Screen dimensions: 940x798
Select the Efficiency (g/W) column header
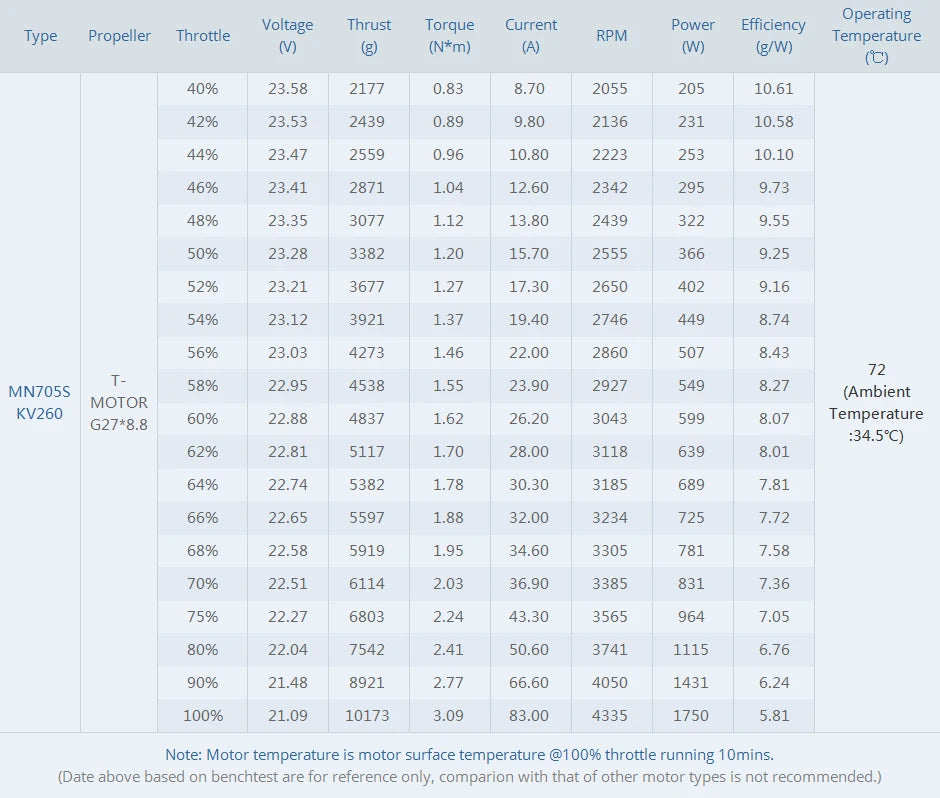773,35
